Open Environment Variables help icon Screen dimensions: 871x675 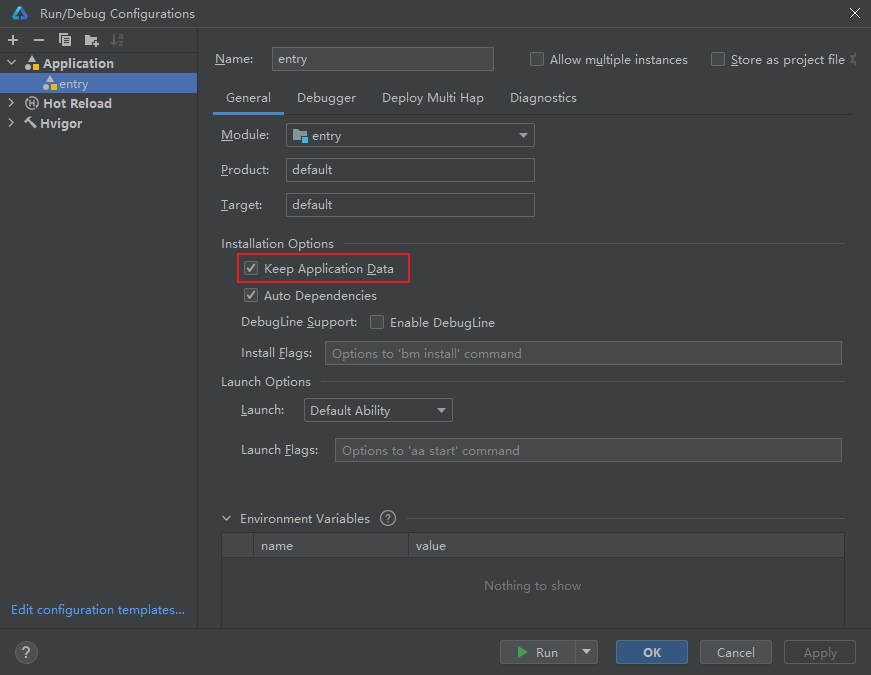[388, 518]
